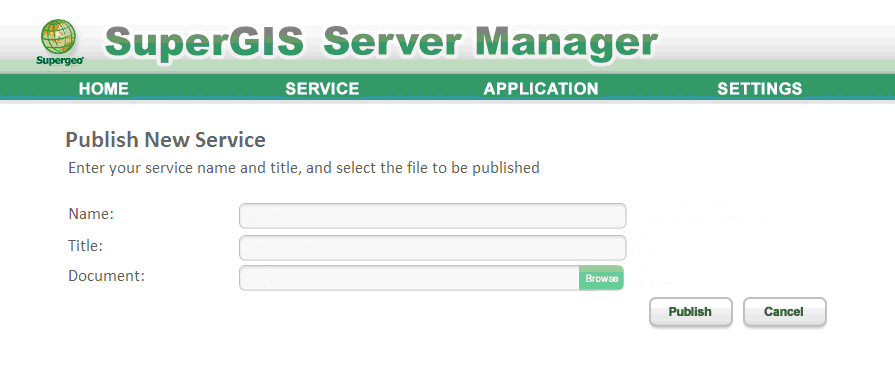Click the Document file path field
This screenshot has width=895, height=380.
(409, 278)
